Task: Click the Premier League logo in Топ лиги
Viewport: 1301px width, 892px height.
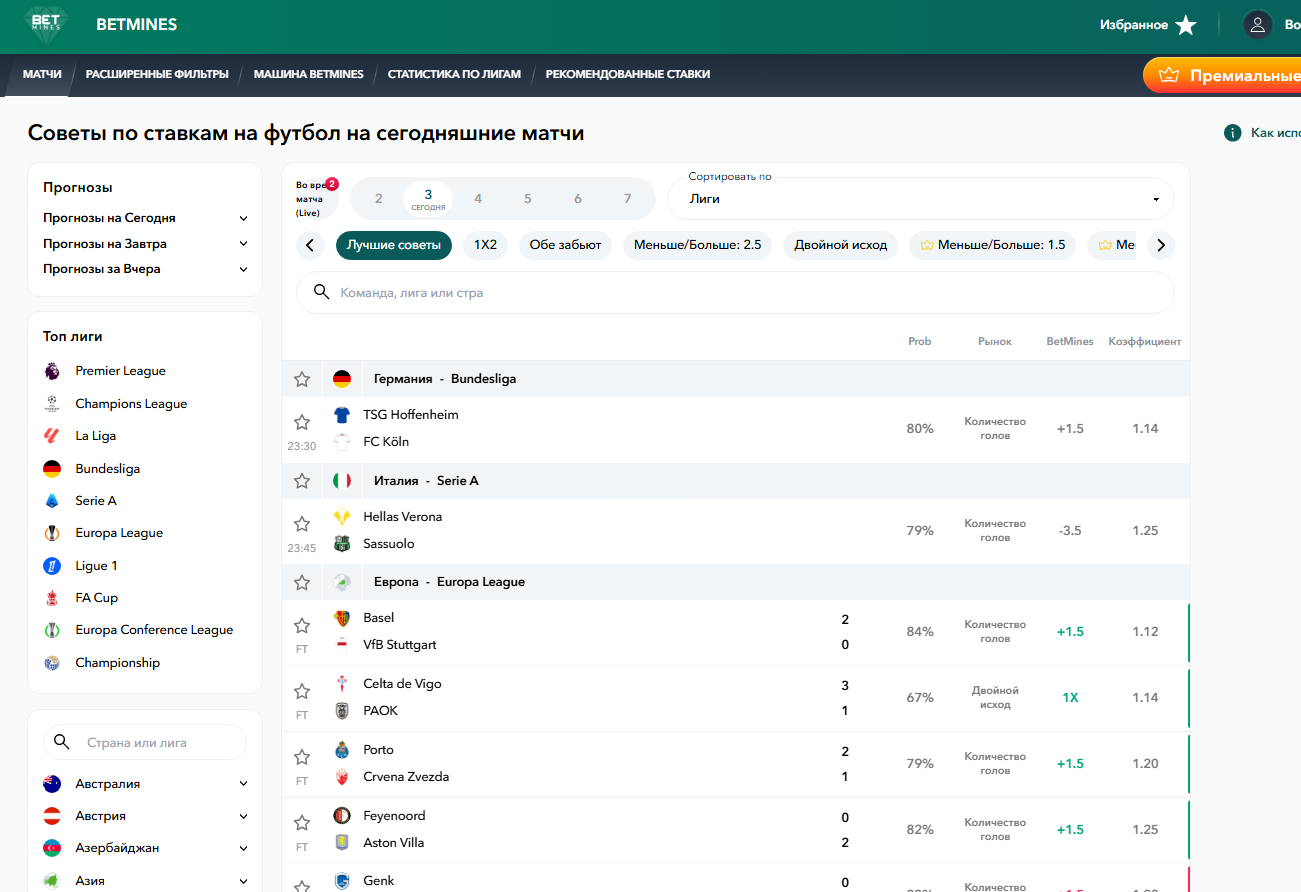Action: (x=52, y=371)
